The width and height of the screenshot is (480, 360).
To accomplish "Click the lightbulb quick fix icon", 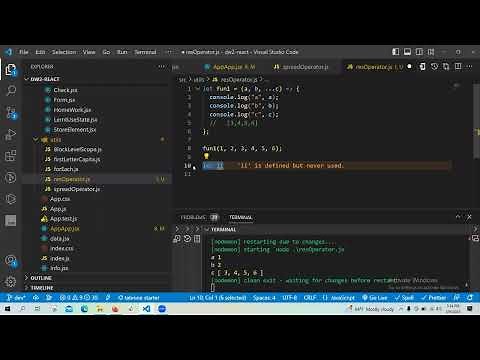I will tap(206, 156).
